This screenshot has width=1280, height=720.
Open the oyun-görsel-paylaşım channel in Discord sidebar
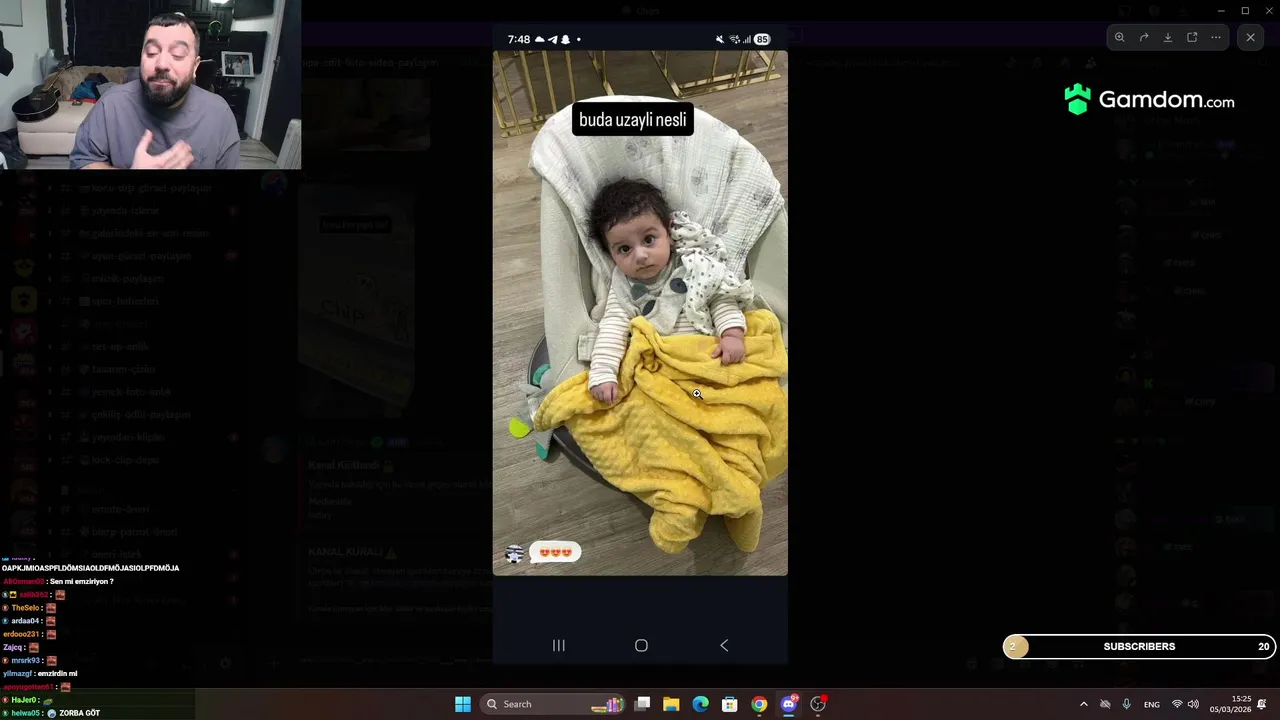click(x=141, y=256)
